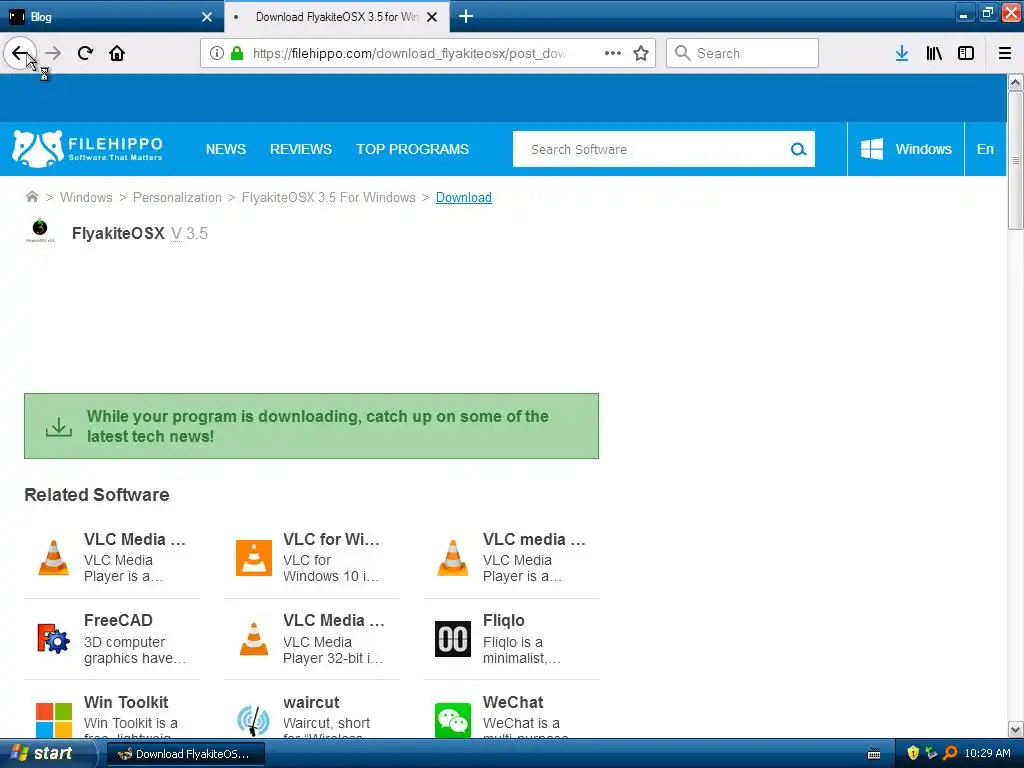Open the Firefox hamburger menu
The width and height of the screenshot is (1024, 768).
coord(1005,54)
